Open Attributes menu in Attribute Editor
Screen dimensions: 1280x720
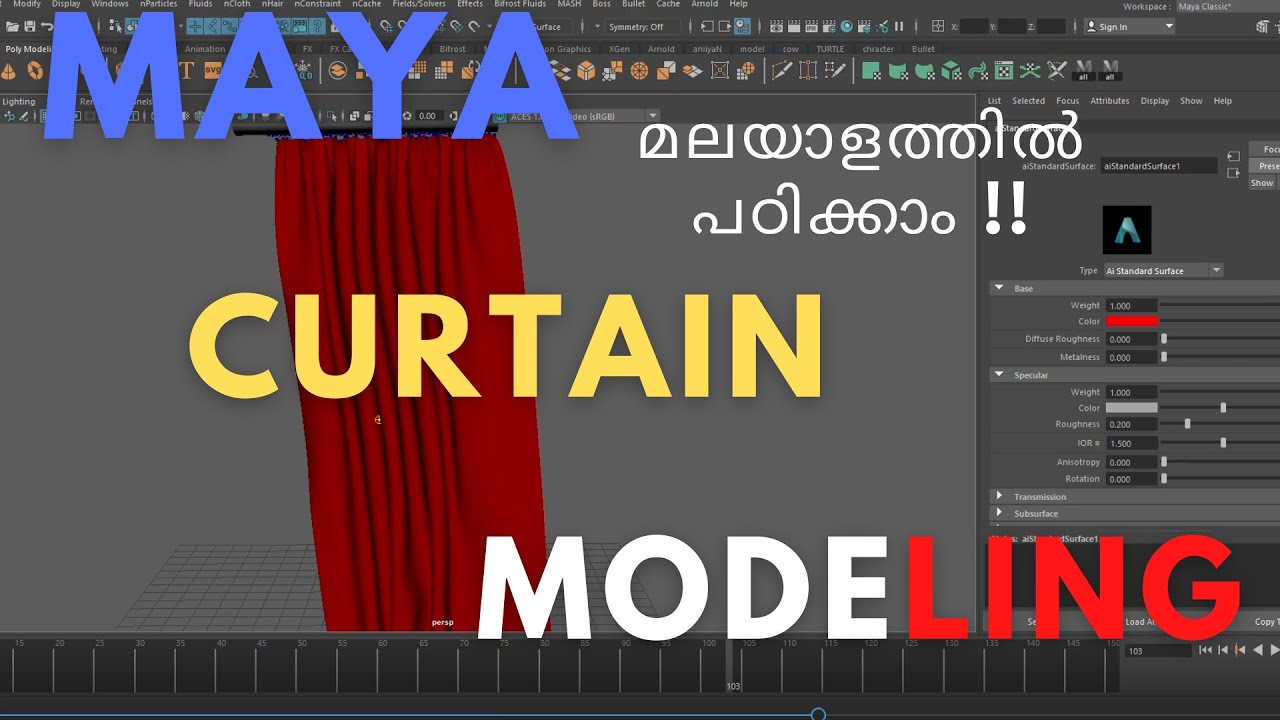1109,101
